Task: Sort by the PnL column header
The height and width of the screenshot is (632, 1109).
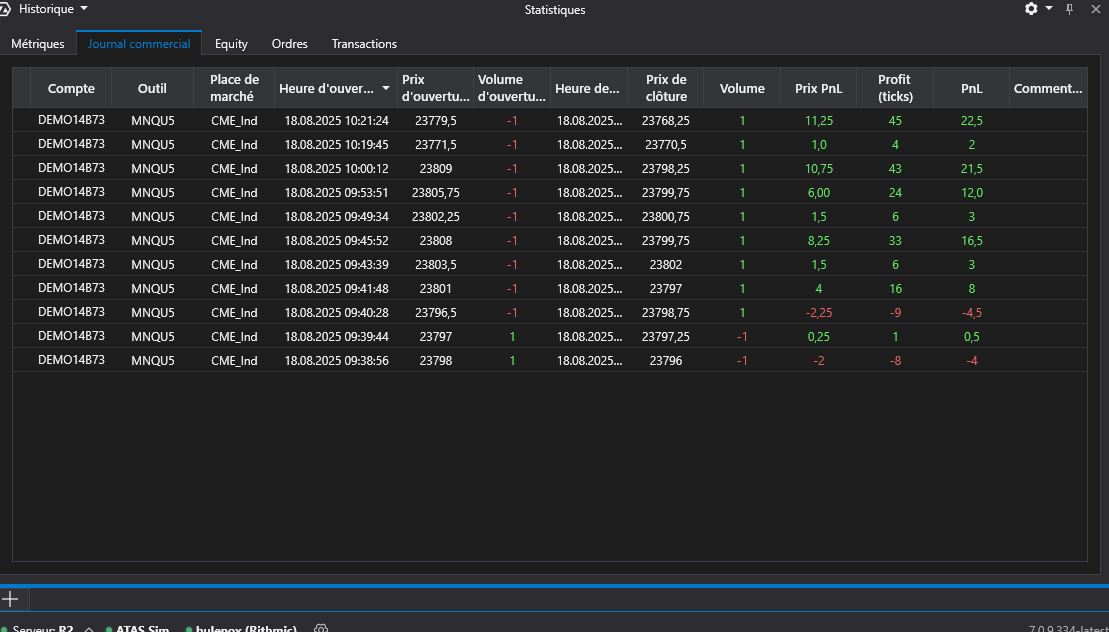Action: pyautogui.click(x=971, y=88)
